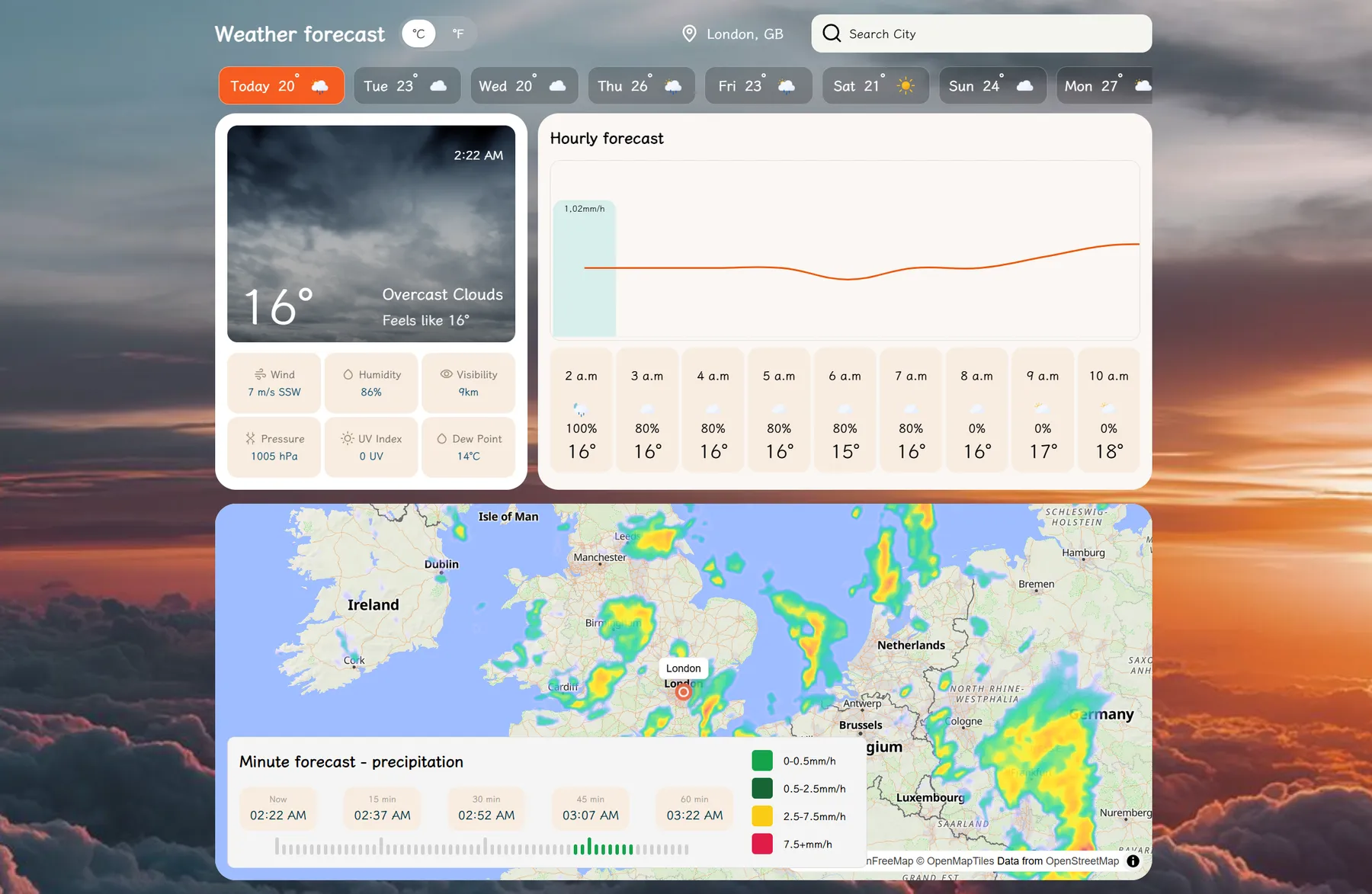
Task: Click the 0 UV index value
Action: [x=371, y=456]
